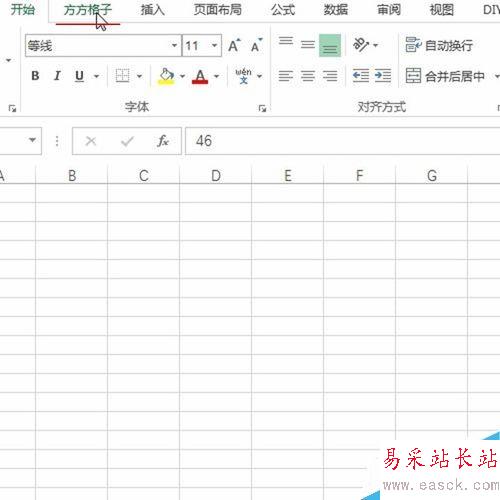Viewport: 500px width, 500px height.
Task: Toggle Italic formatting
Action: [x=57, y=76]
